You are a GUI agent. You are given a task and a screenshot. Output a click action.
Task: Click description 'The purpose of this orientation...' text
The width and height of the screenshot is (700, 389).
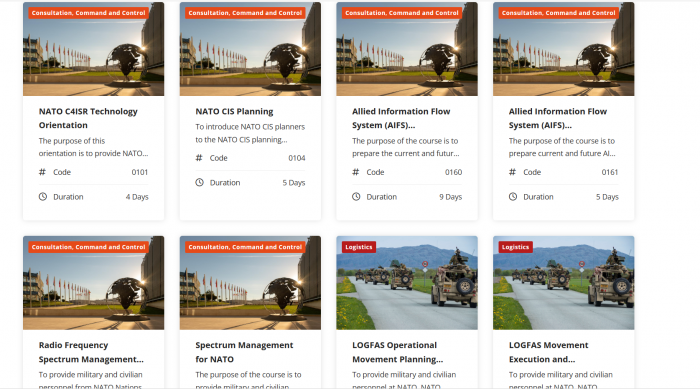pyautogui.click(x=93, y=147)
